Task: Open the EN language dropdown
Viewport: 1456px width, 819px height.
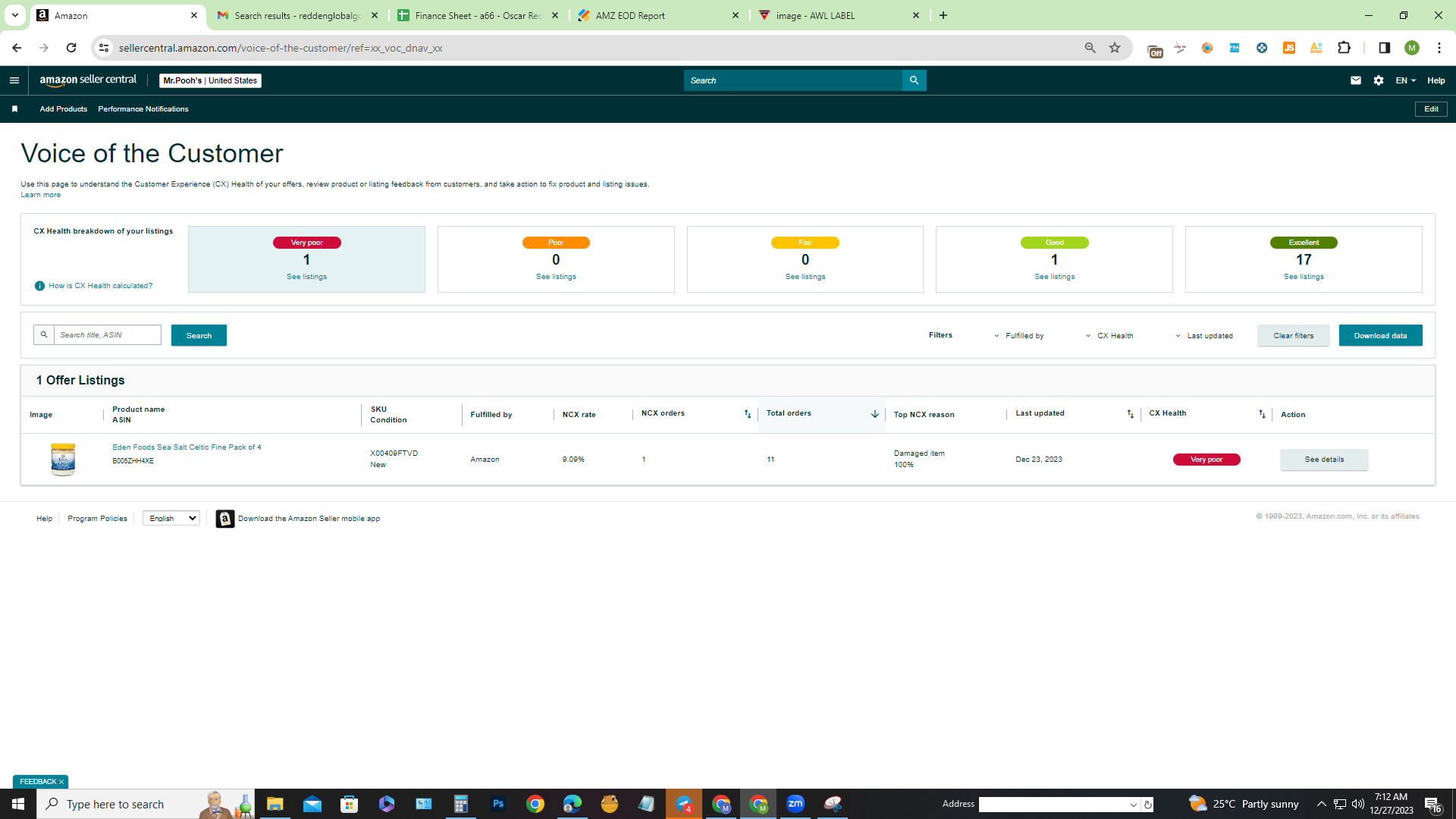Action: (x=1405, y=80)
